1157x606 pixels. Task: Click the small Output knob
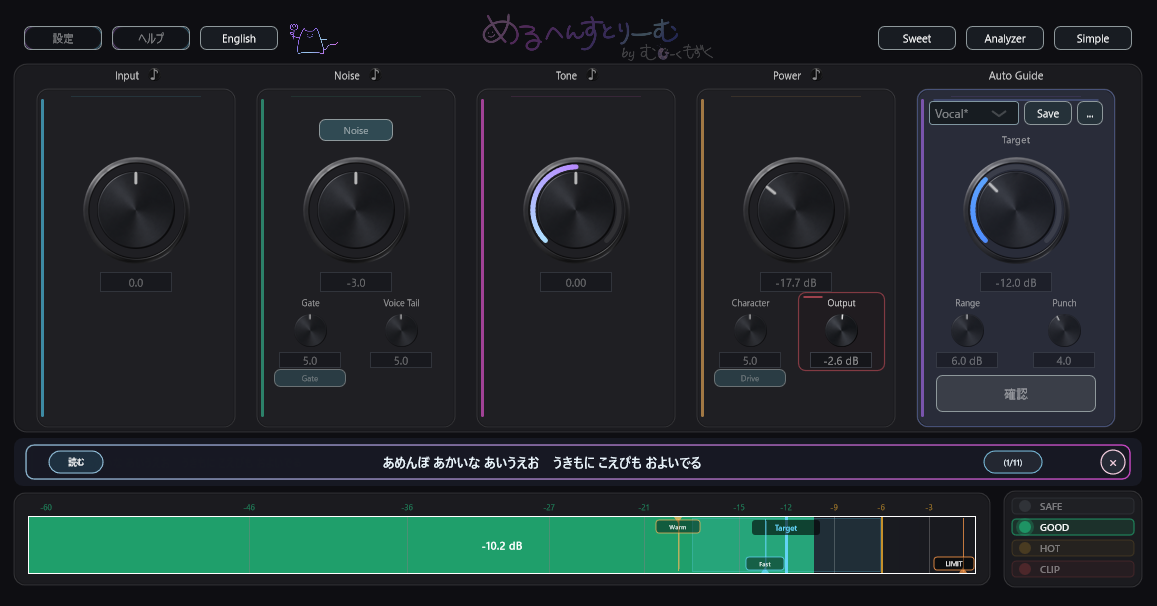pos(841,331)
